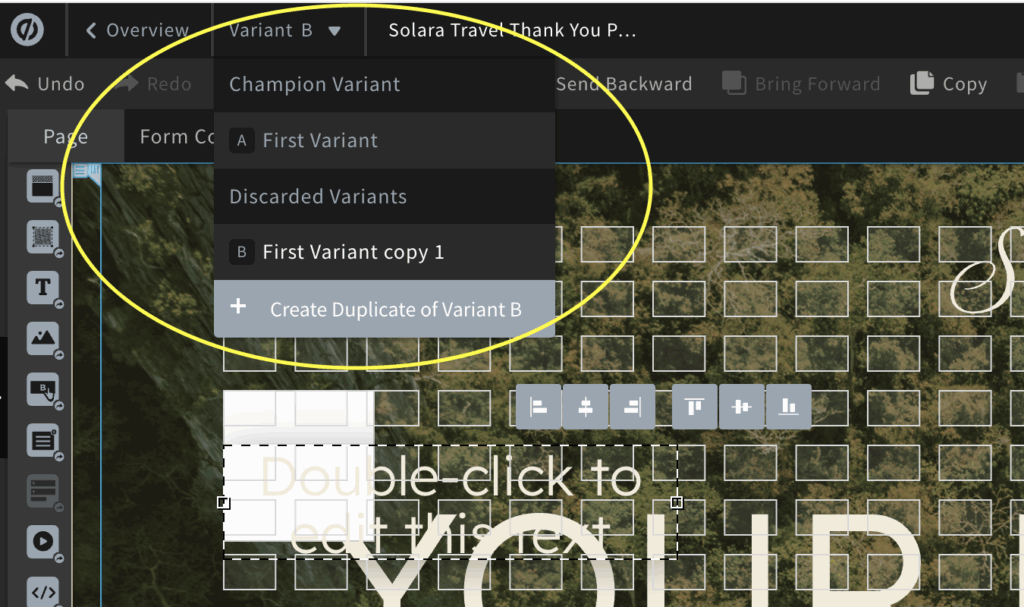Click the Redo toolbar button

click(x=154, y=84)
